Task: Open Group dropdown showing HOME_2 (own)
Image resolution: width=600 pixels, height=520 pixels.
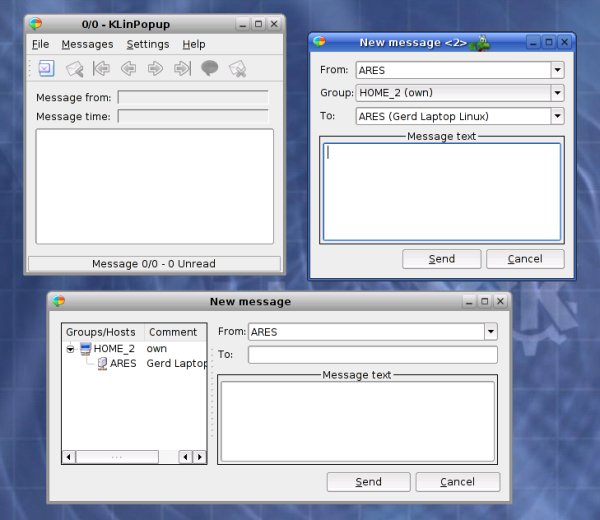Action: pos(558,93)
